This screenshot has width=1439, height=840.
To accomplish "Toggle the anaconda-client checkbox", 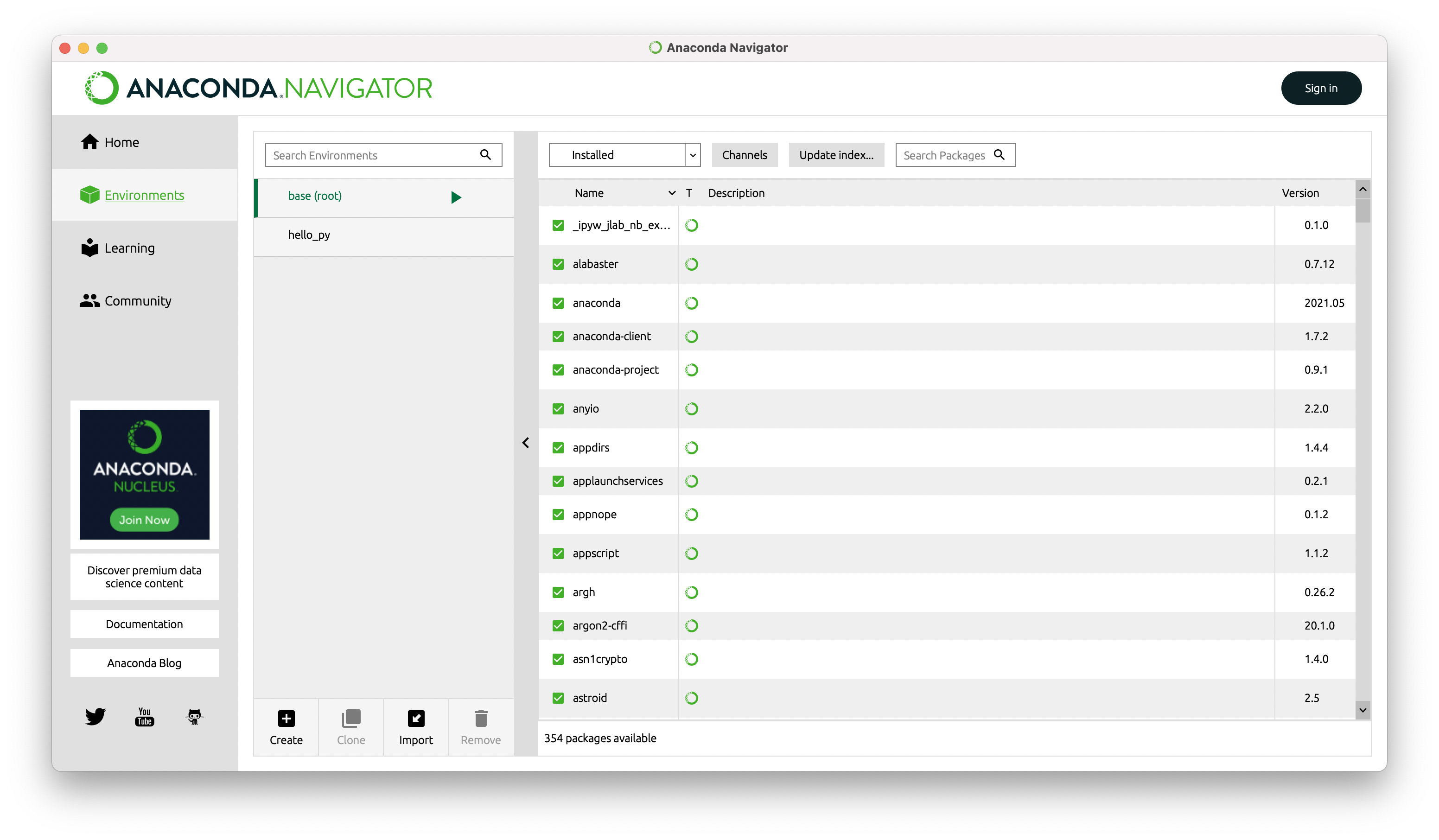I will 558,337.
